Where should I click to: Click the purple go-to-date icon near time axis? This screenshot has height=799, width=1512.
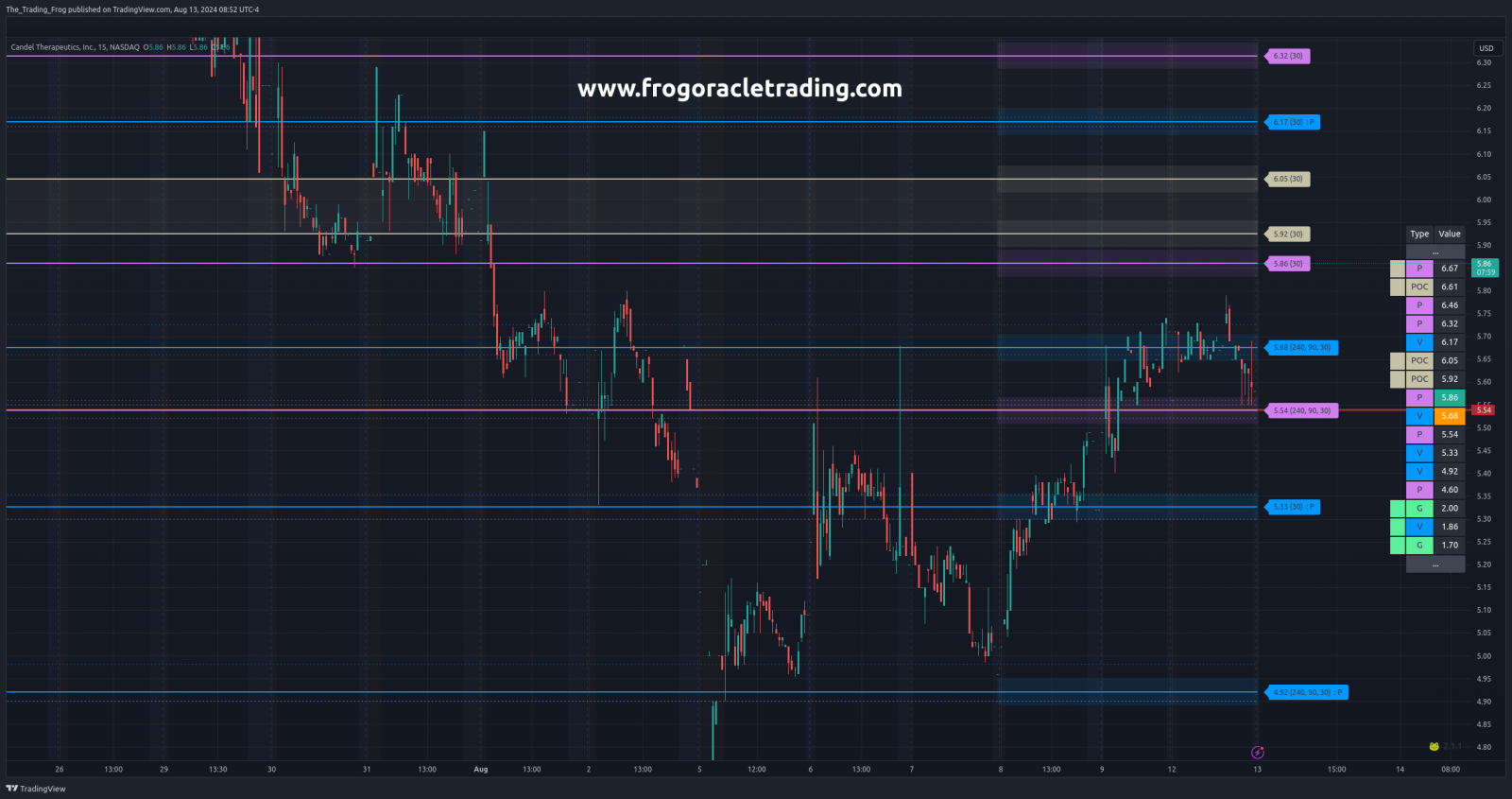point(1257,753)
